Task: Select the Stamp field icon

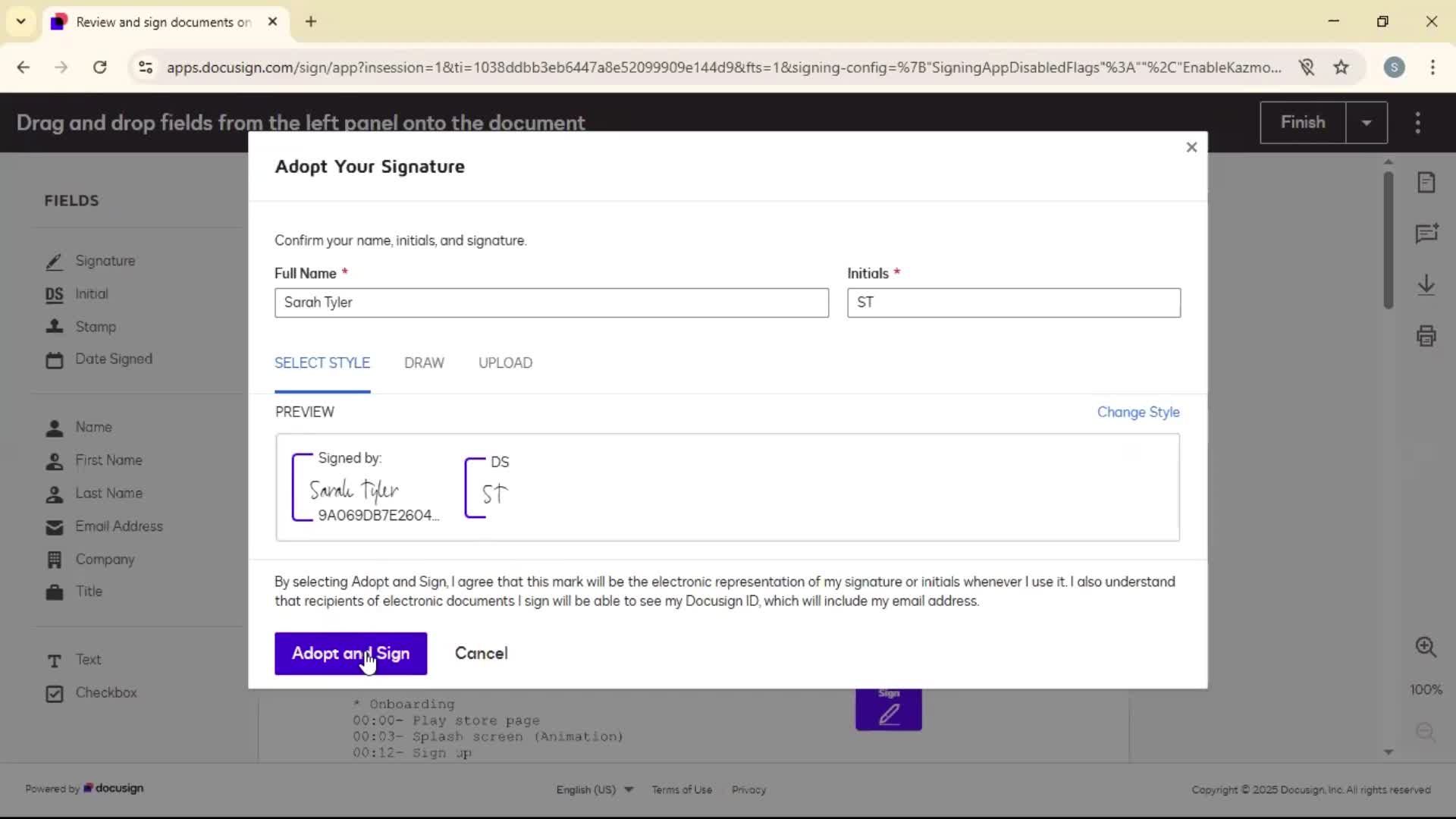Action: tap(54, 327)
